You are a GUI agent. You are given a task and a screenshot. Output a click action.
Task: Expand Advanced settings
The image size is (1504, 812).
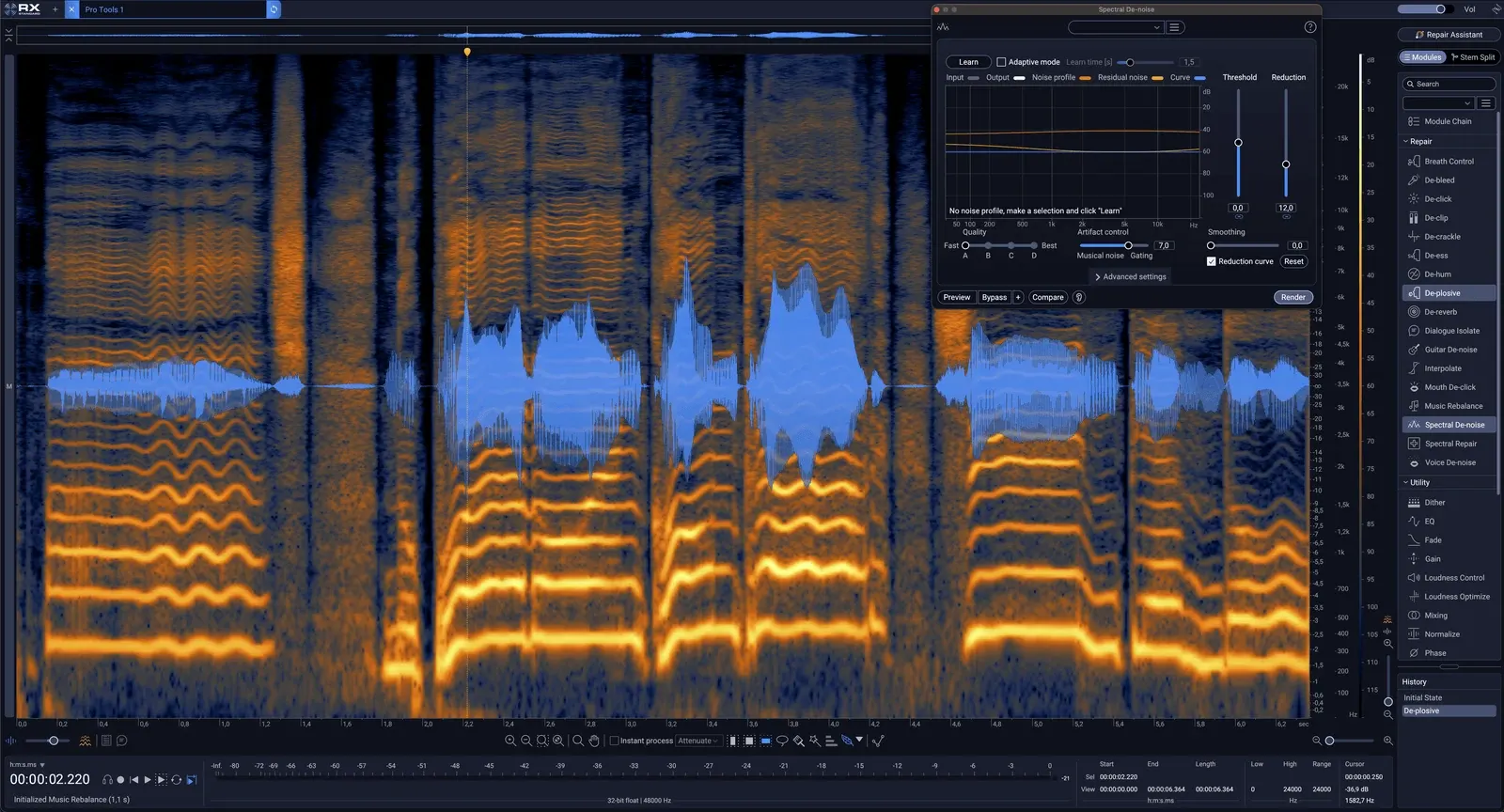click(1131, 277)
